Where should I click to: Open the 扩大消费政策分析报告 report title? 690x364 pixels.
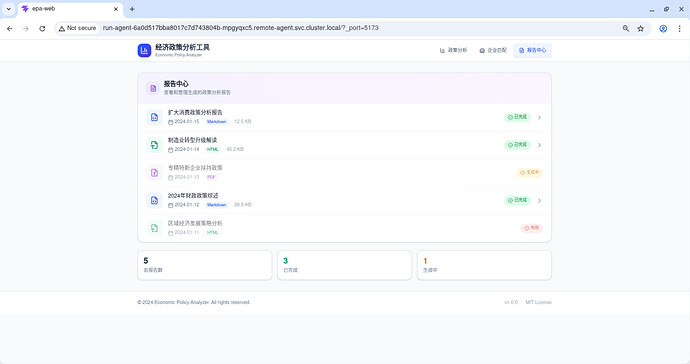(195, 112)
